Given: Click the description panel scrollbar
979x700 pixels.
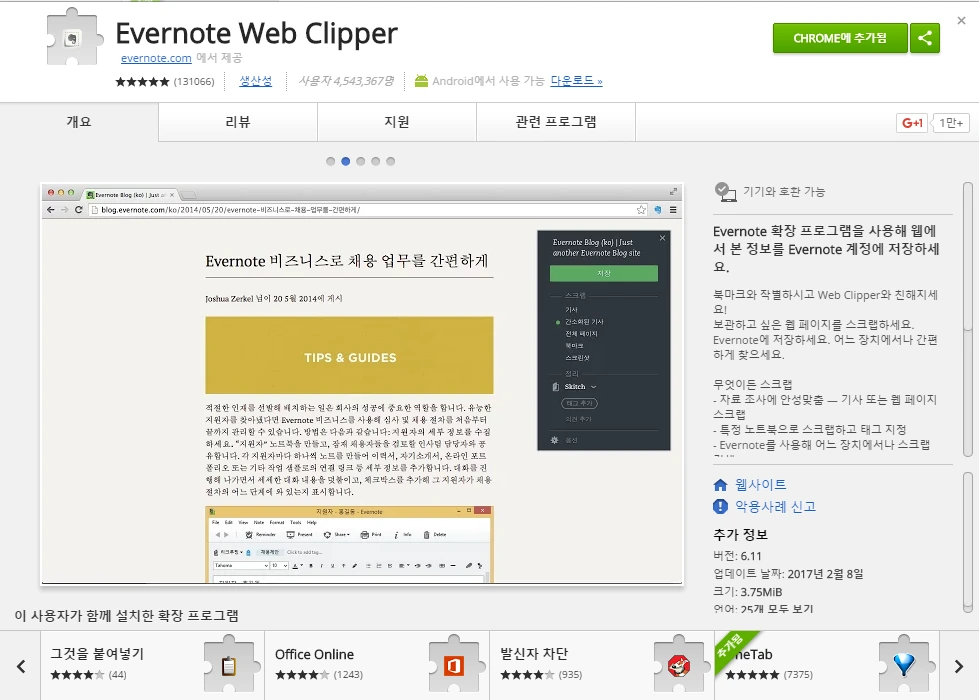Looking at the screenshot, I should coord(968,319).
